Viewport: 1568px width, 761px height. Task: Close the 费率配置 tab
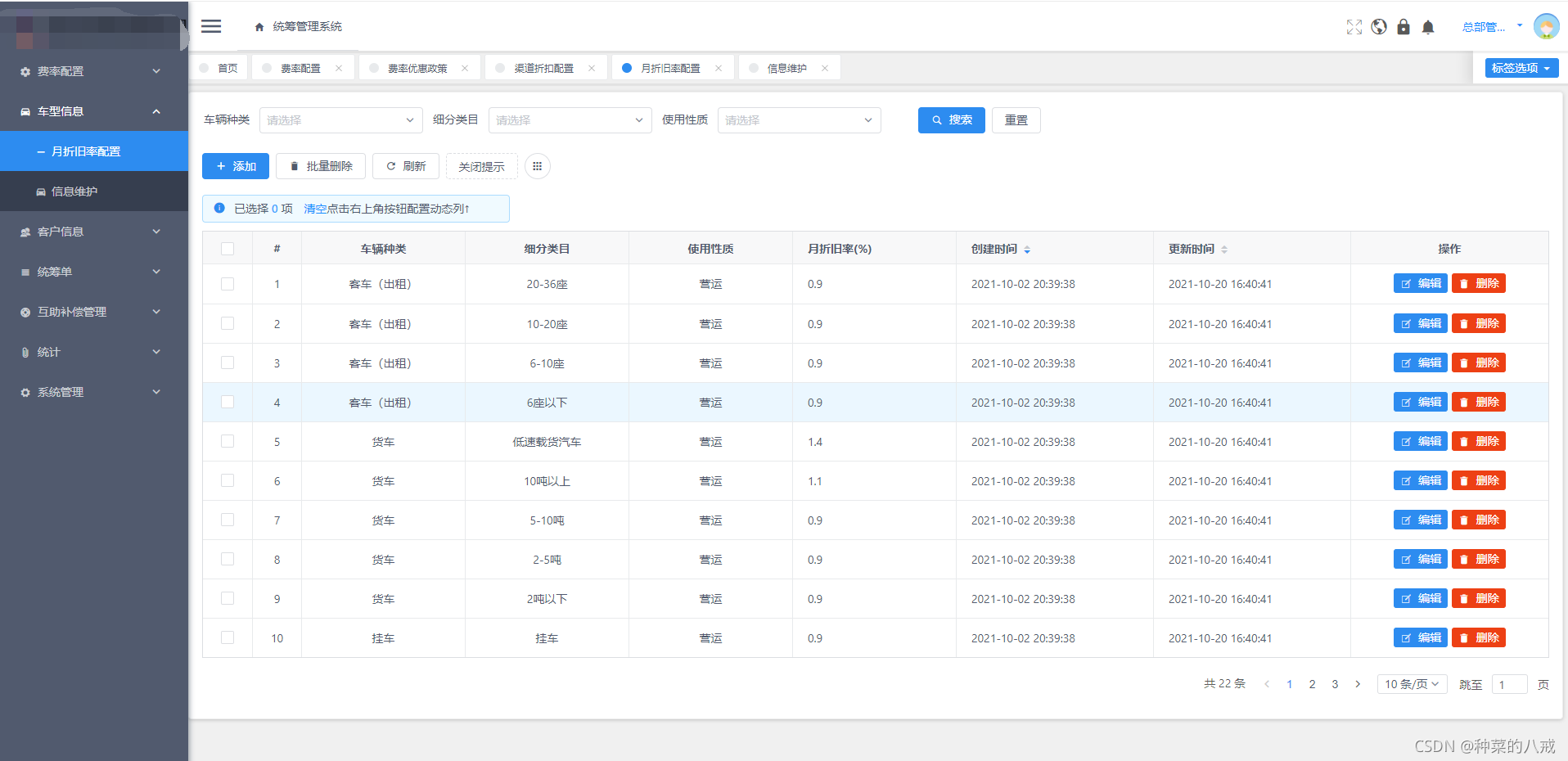pyautogui.click(x=339, y=68)
